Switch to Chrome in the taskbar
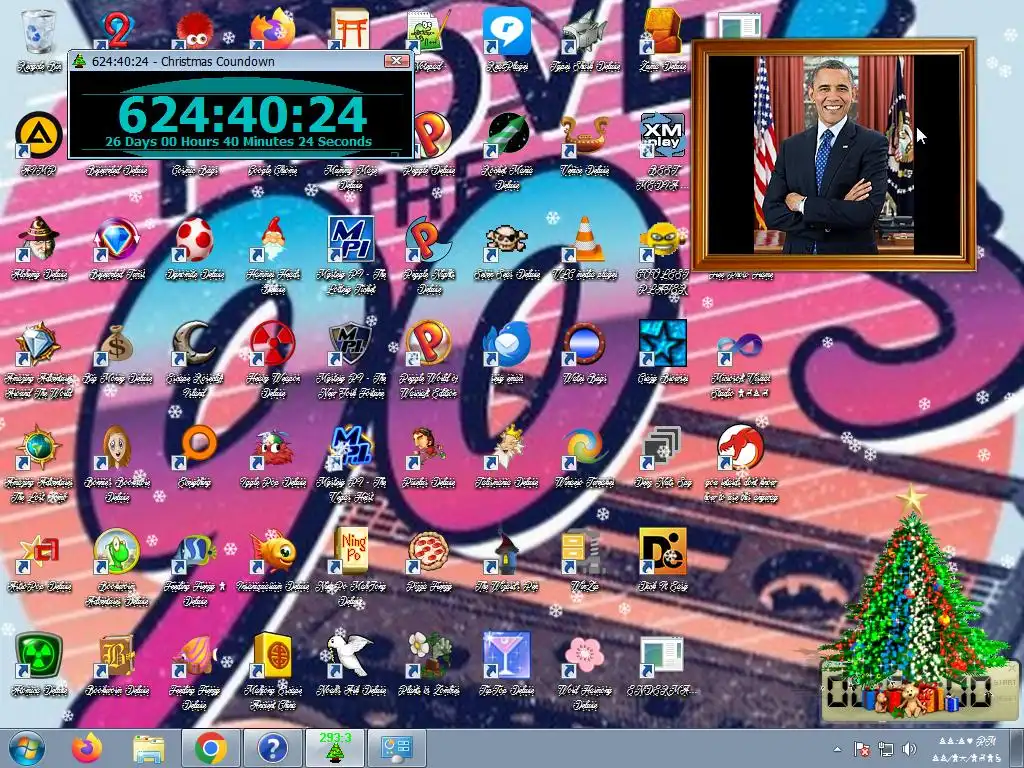The image size is (1024, 768). [x=210, y=748]
